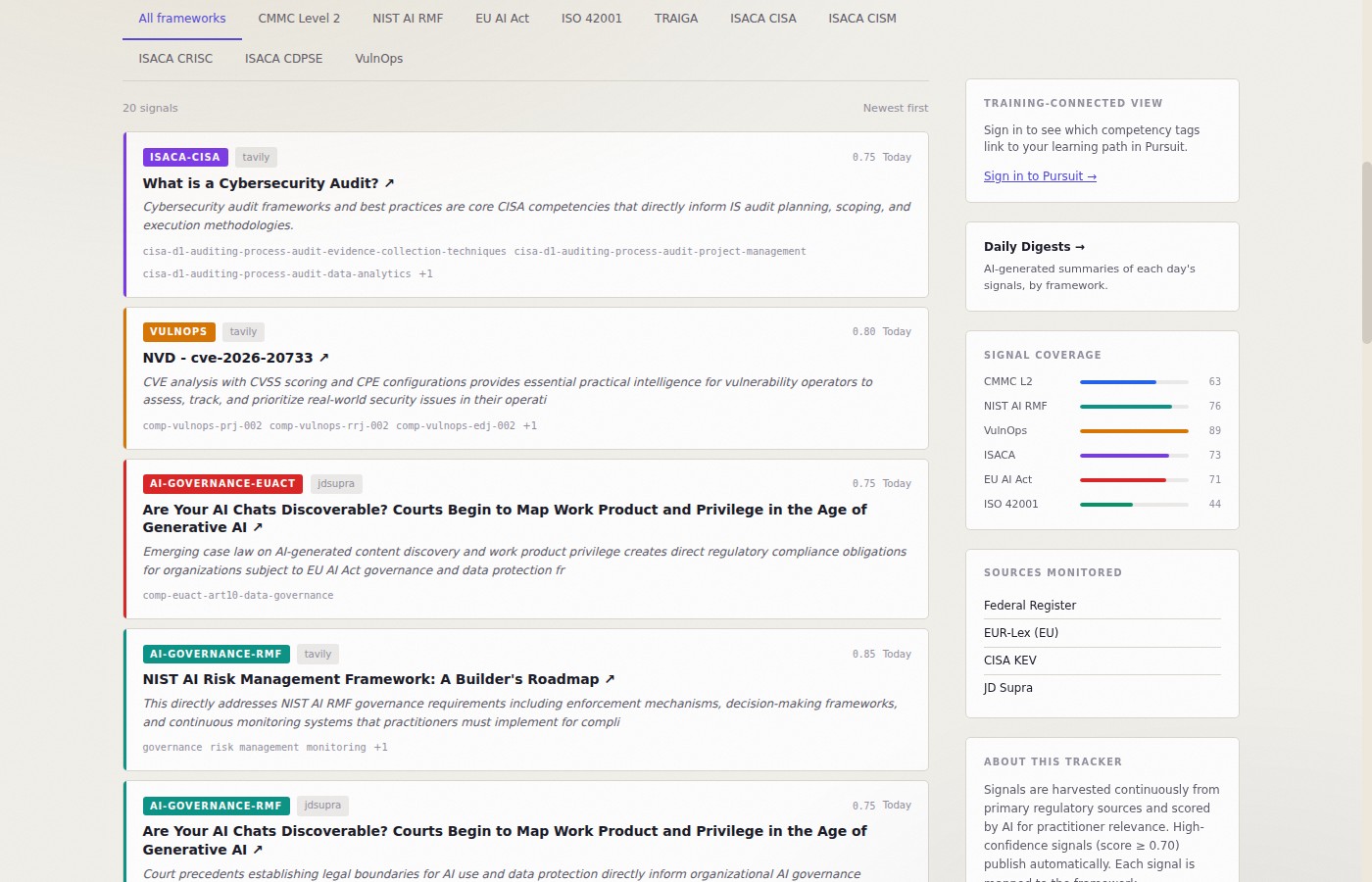This screenshot has width=1372, height=882.
Task: Click the page vertical scrollbar thumb
Action: (x=1366, y=252)
